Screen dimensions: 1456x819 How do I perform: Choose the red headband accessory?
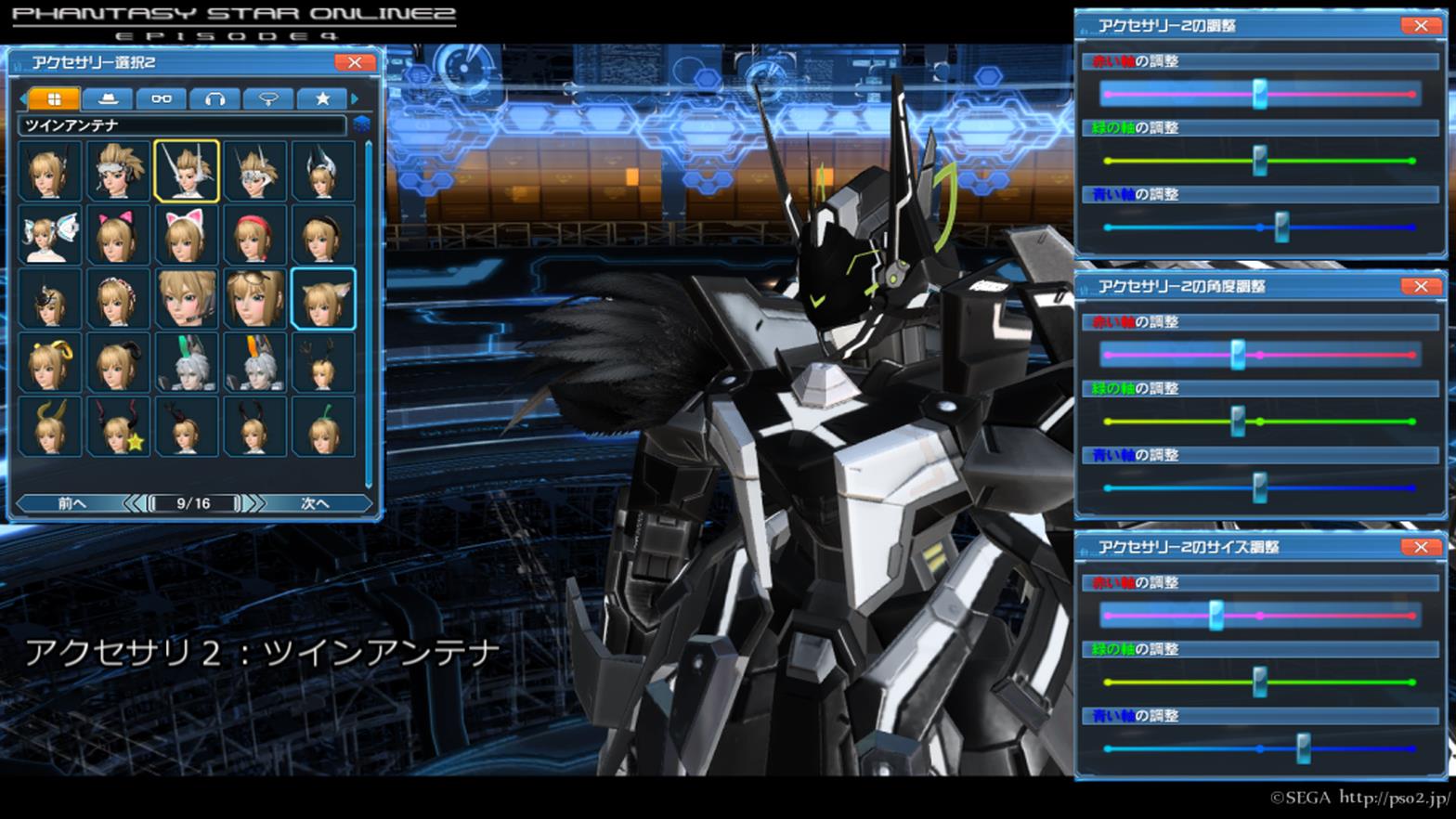tap(254, 235)
